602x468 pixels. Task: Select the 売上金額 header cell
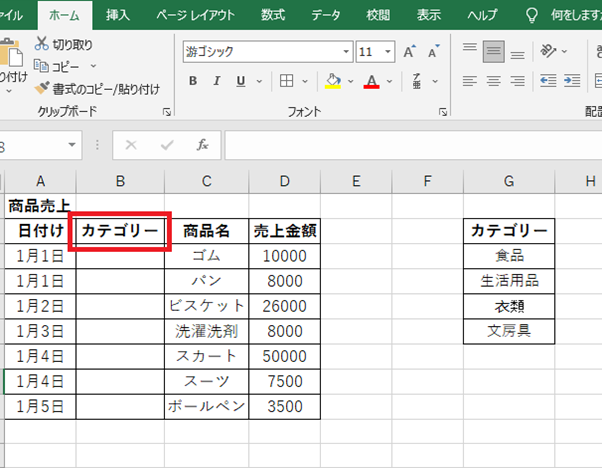pos(284,231)
